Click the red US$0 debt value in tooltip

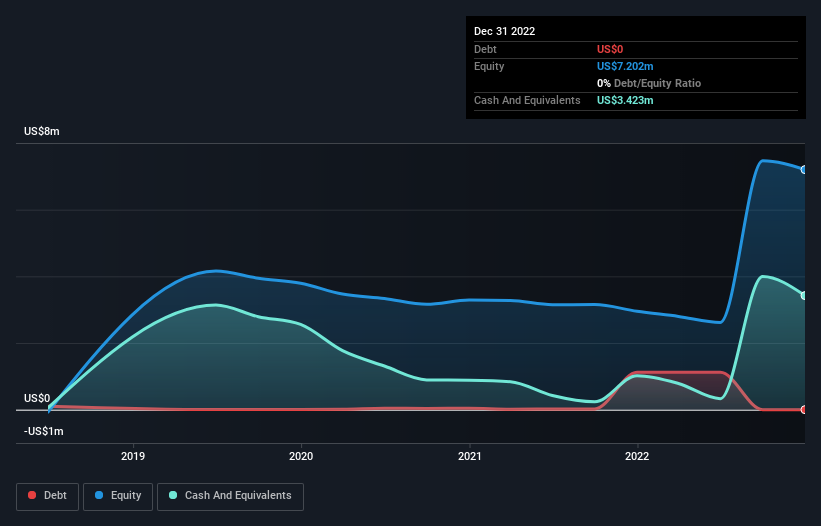coord(610,49)
